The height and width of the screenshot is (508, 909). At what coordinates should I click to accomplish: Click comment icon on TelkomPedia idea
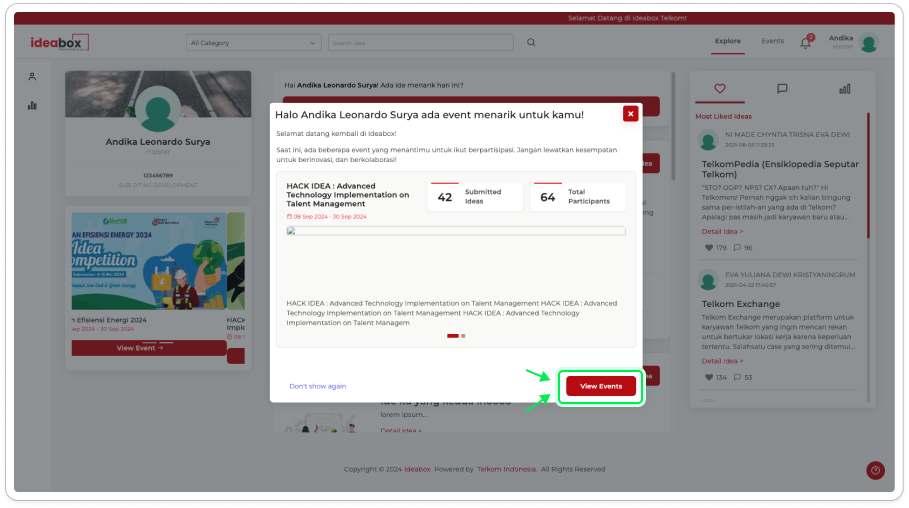[x=737, y=248]
